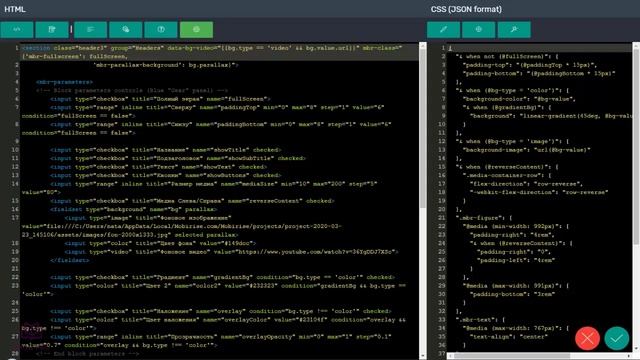
Task: Click the range input named "paddingBottom"
Action: coord(207,129)
